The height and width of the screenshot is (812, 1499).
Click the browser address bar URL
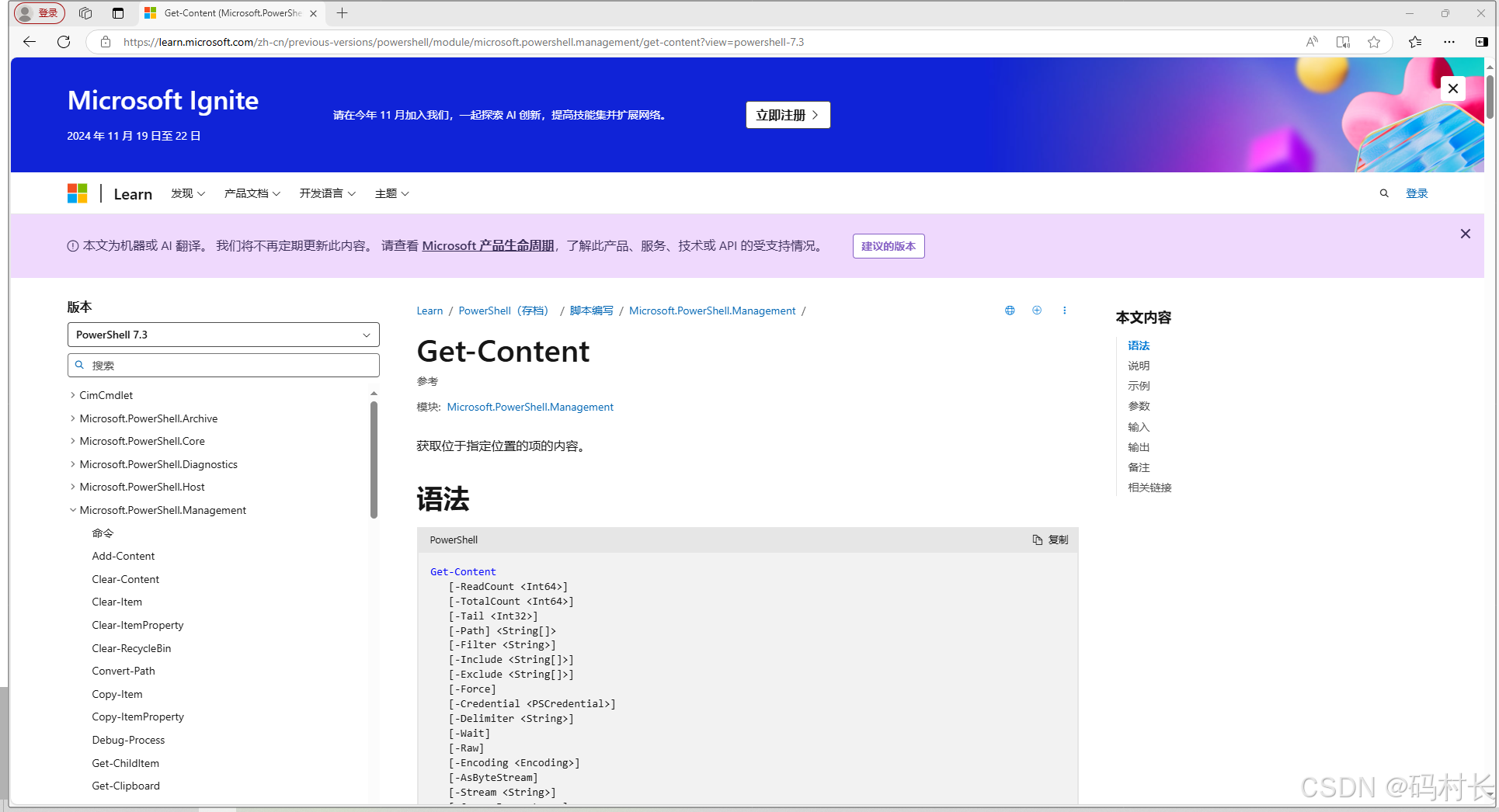464,42
